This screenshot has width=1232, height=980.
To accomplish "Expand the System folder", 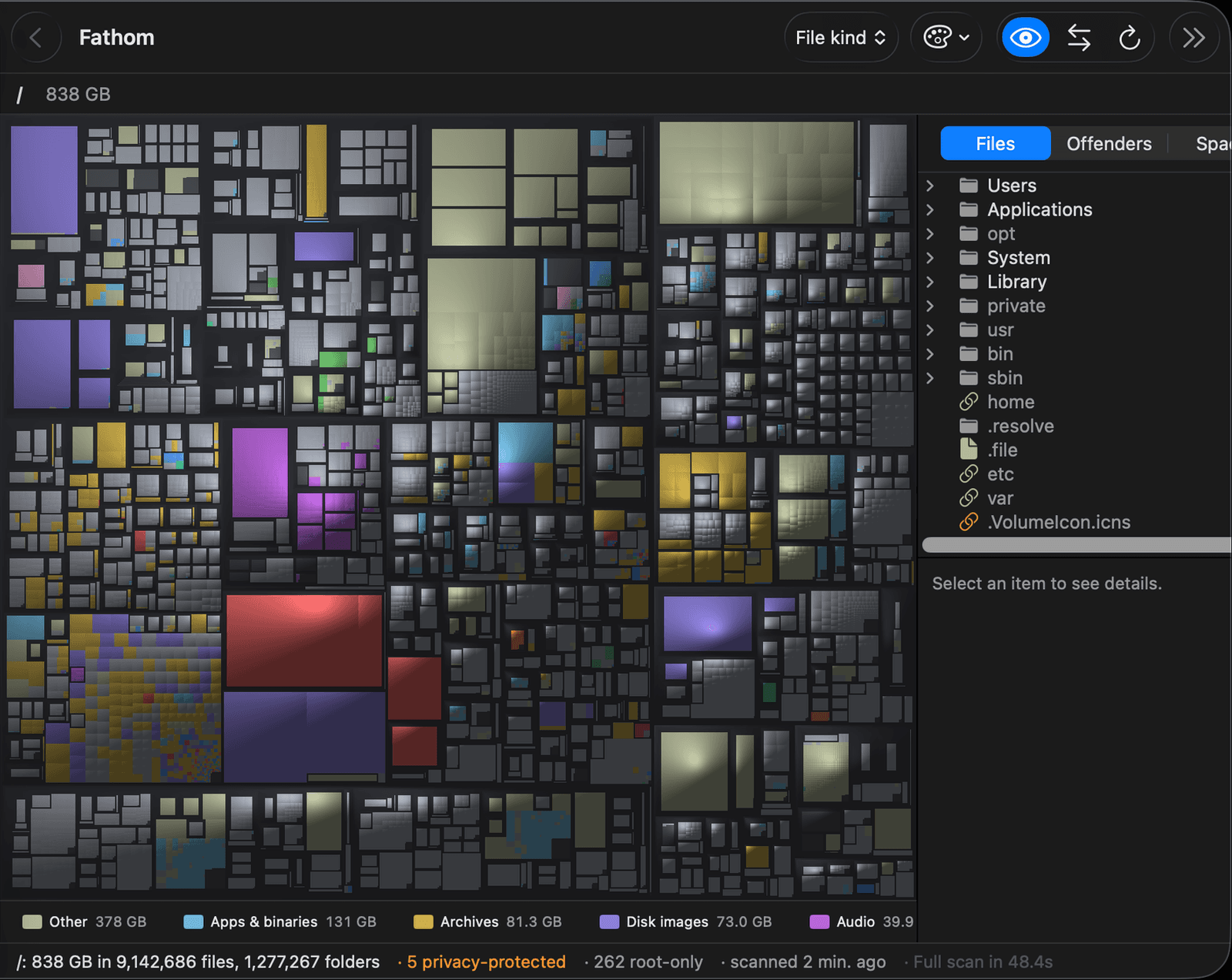I will (x=930, y=257).
